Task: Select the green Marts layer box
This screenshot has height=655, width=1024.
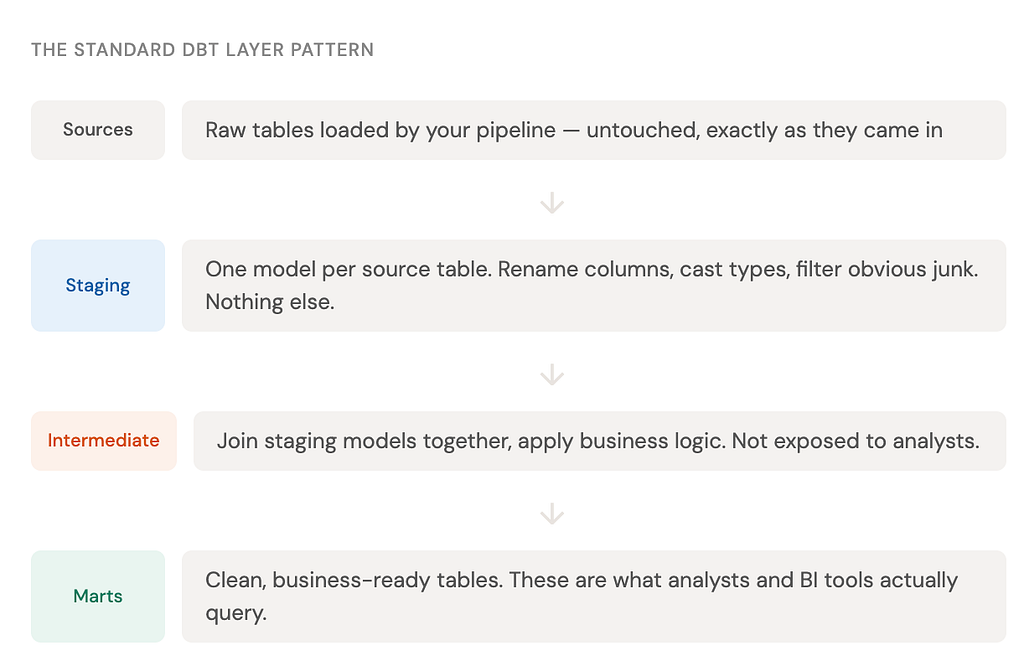Action: pyautogui.click(x=98, y=596)
